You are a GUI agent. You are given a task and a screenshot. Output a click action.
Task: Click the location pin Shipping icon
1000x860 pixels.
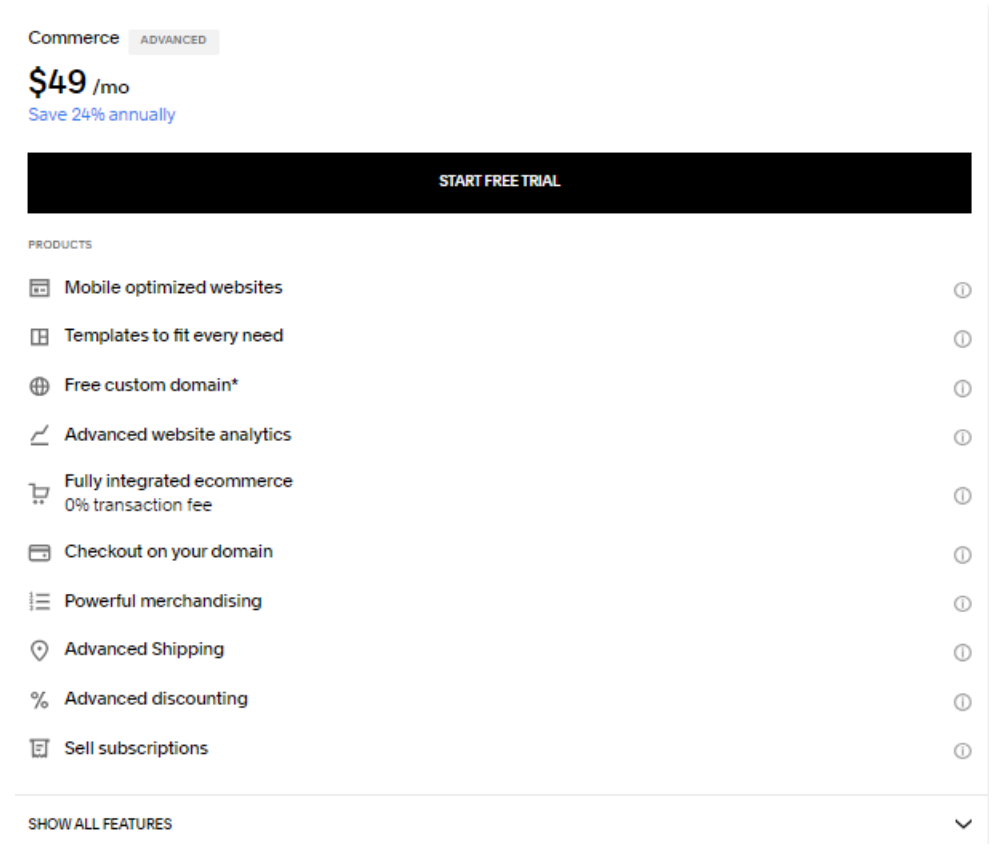click(x=40, y=651)
